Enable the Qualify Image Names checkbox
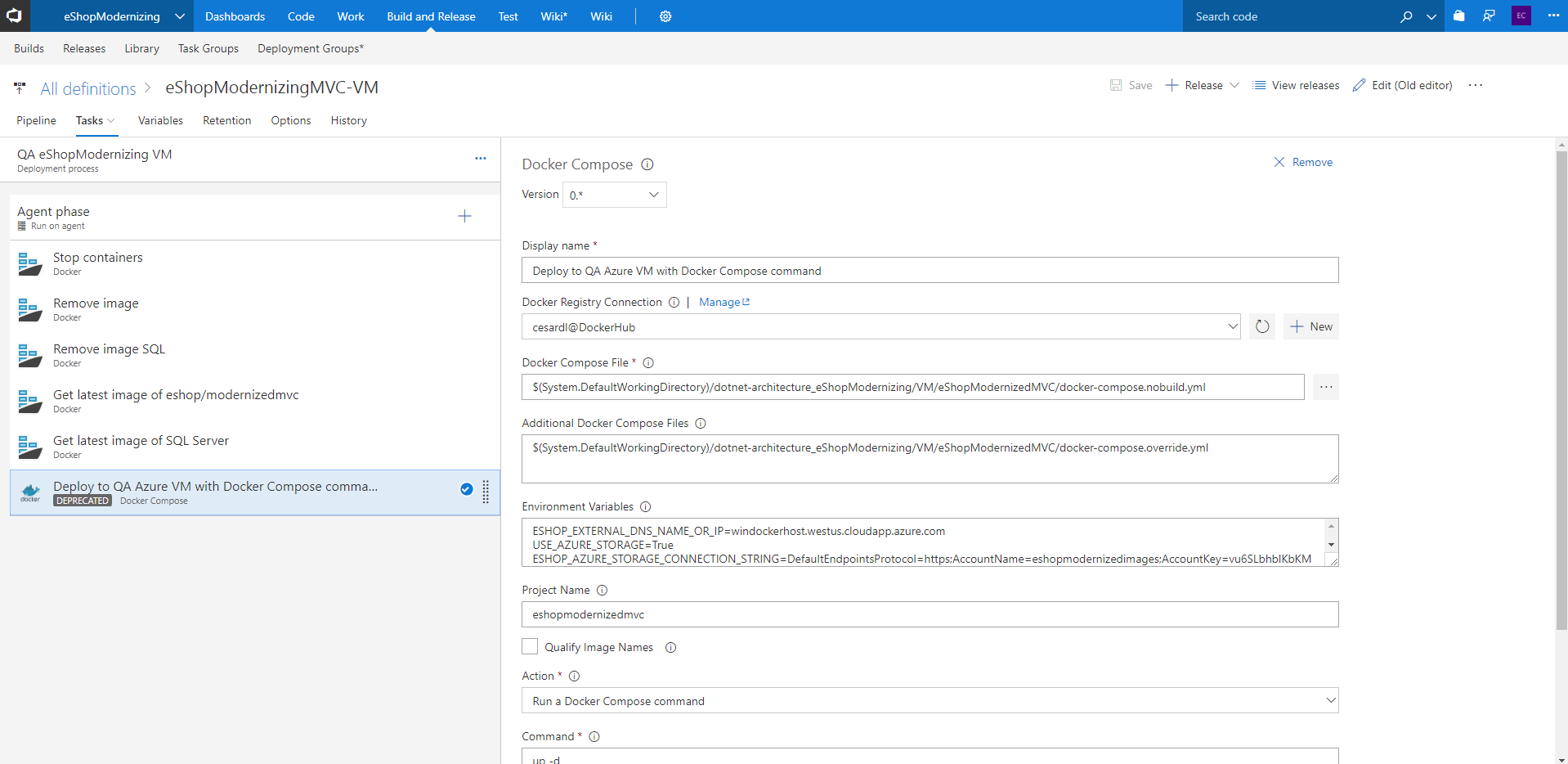 pos(530,646)
